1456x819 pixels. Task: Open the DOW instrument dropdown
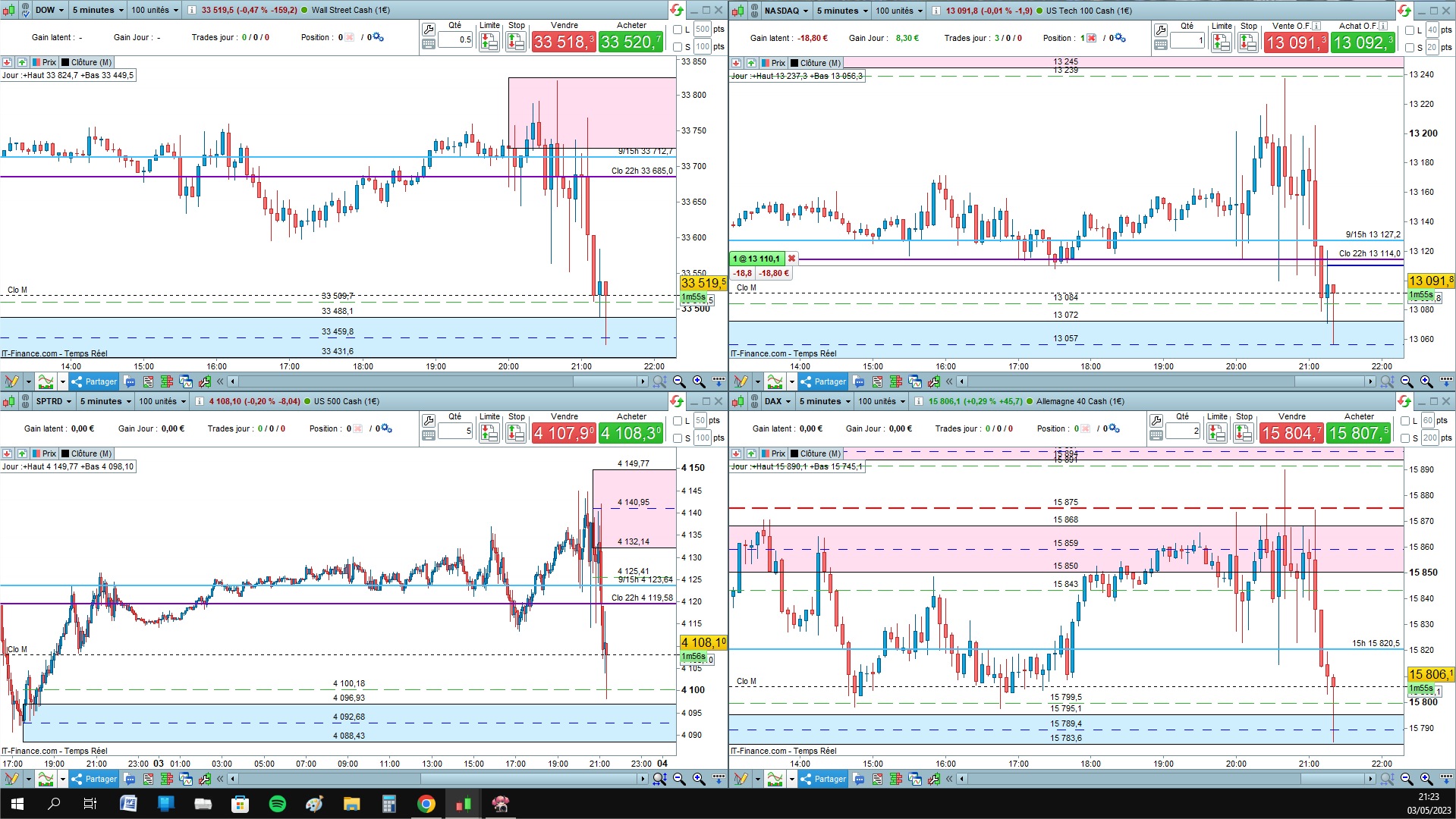(x=50, y=10)
